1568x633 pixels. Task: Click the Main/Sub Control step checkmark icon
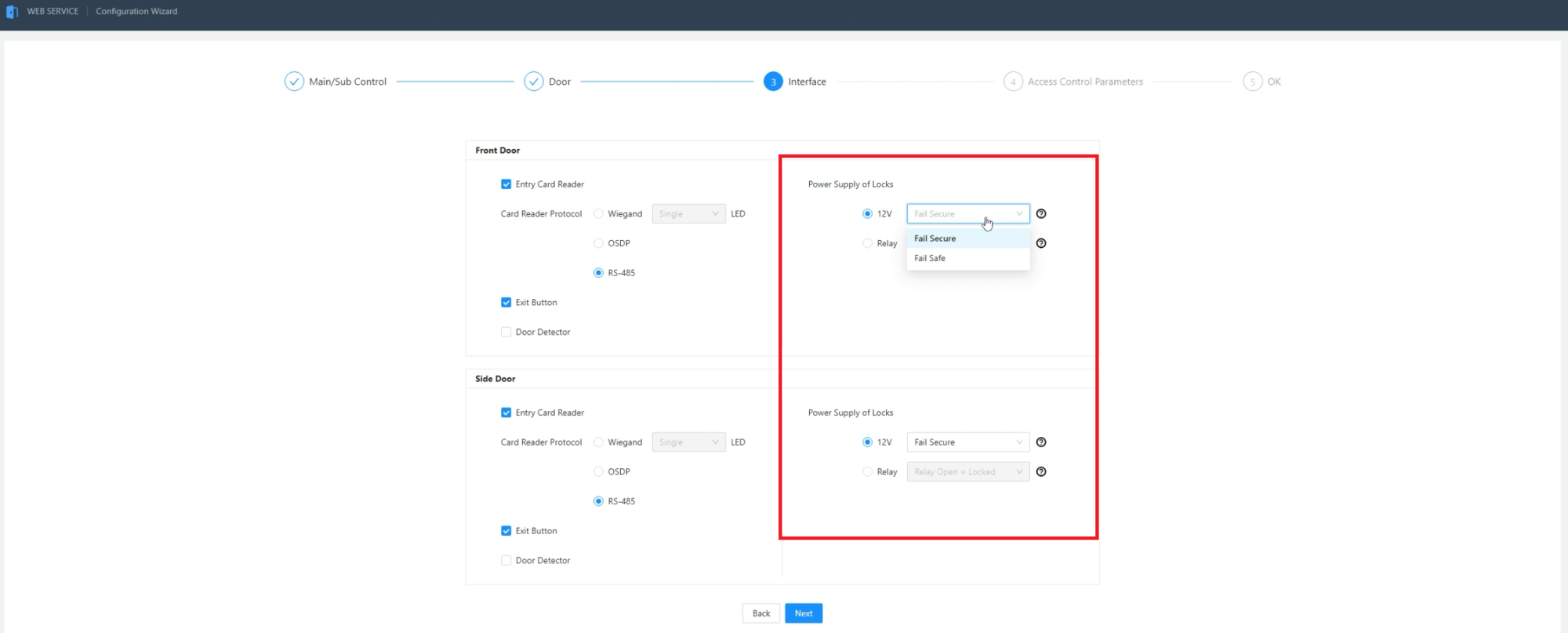pos(294,82)
